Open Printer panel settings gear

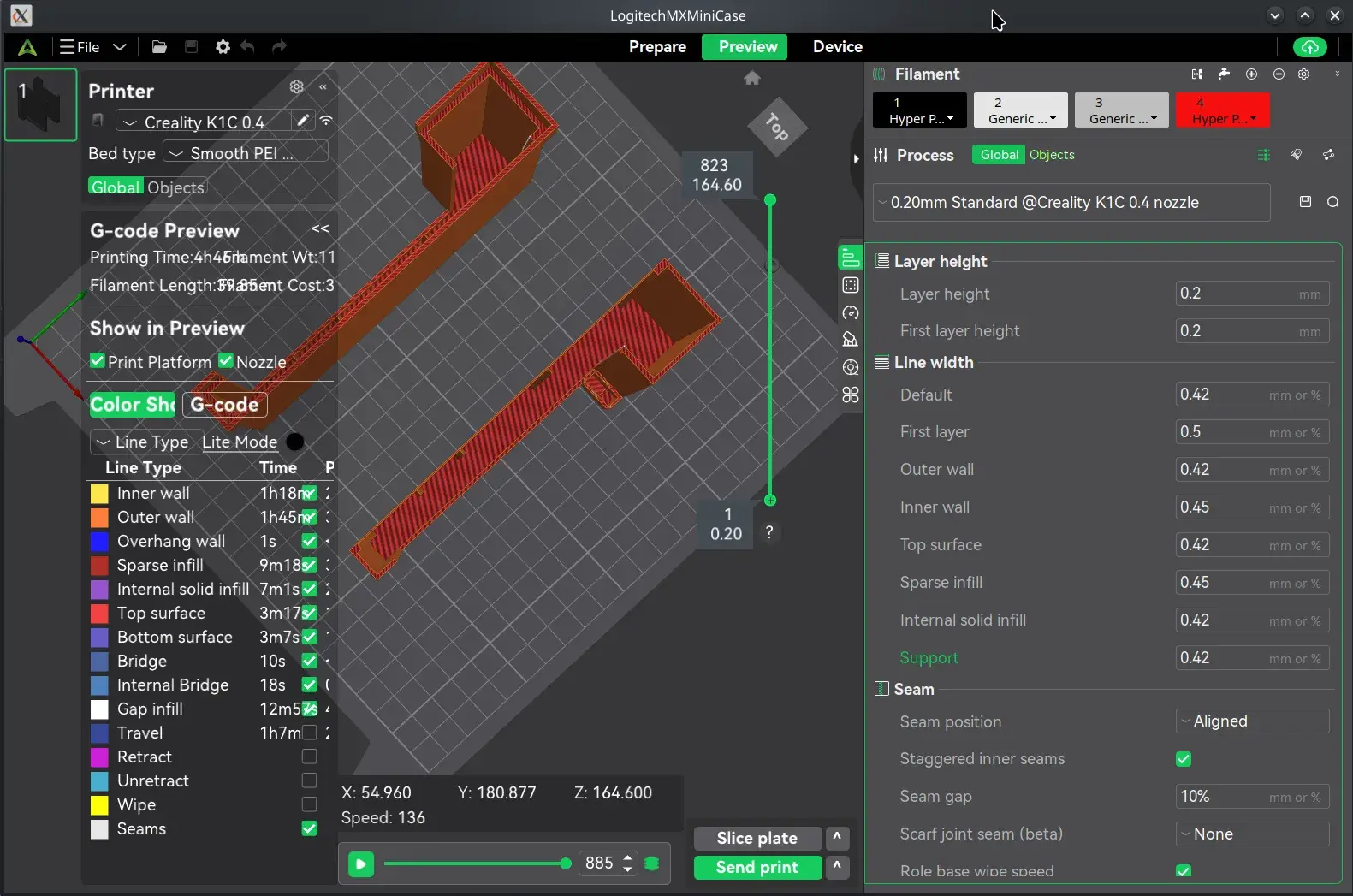296,86
